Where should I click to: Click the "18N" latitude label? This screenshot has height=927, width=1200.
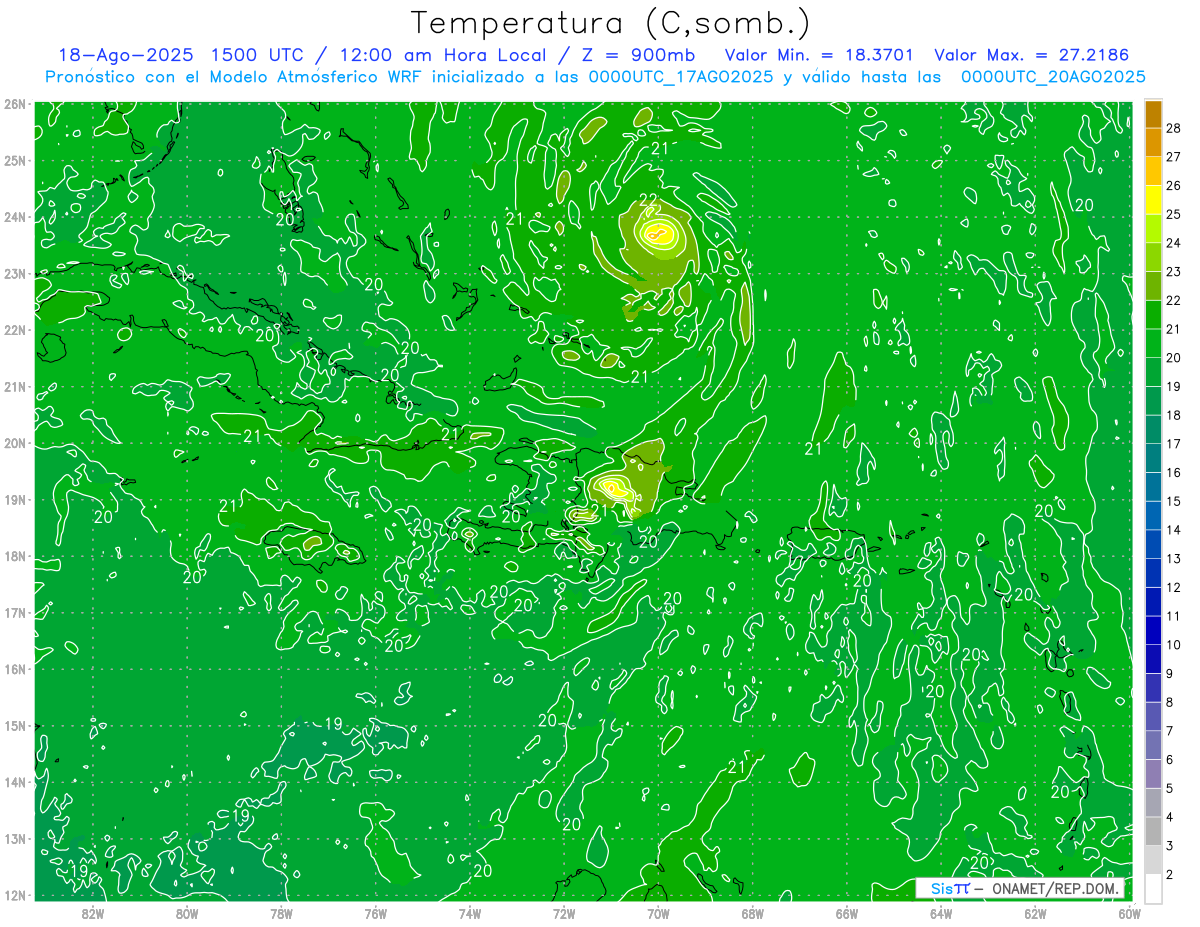click(16, 556)
